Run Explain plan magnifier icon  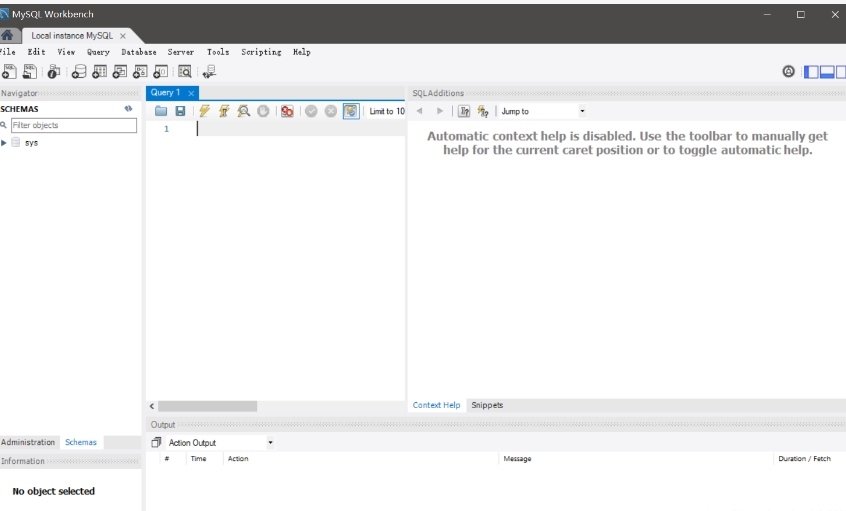(x=244, y=111)
